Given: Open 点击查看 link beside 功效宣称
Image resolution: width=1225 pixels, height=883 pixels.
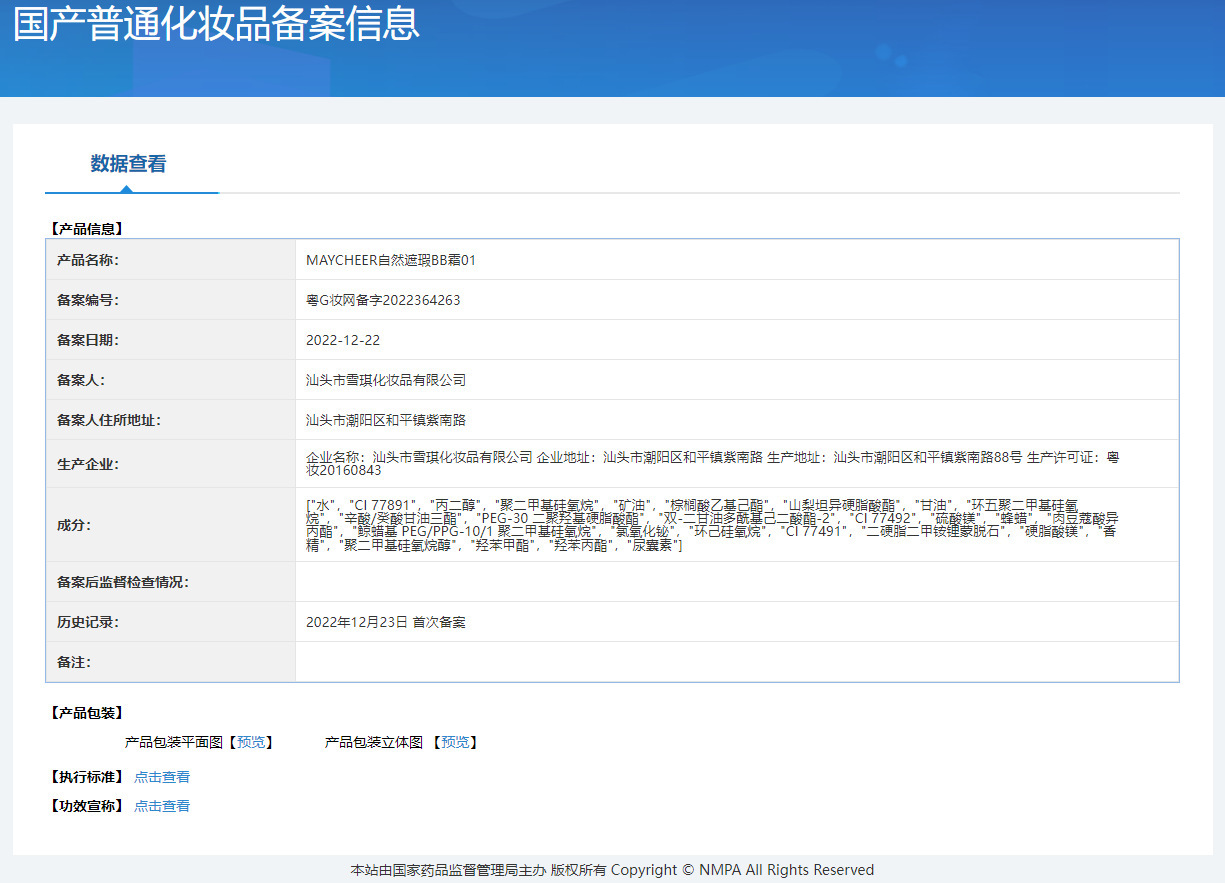Looking at the screenshot, I should click(x=162, y=806).
